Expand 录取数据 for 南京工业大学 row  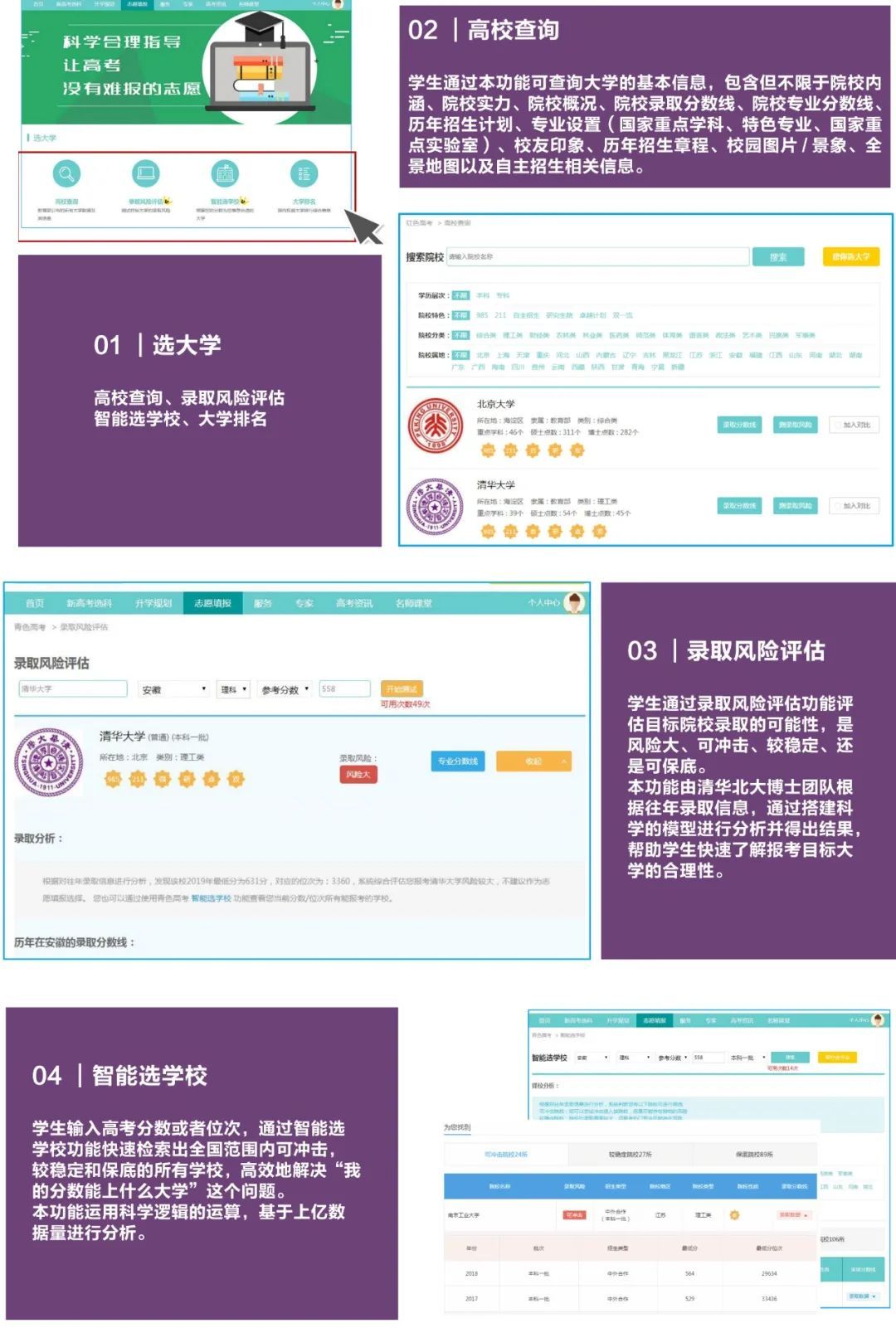click(x=794, y=1214)
